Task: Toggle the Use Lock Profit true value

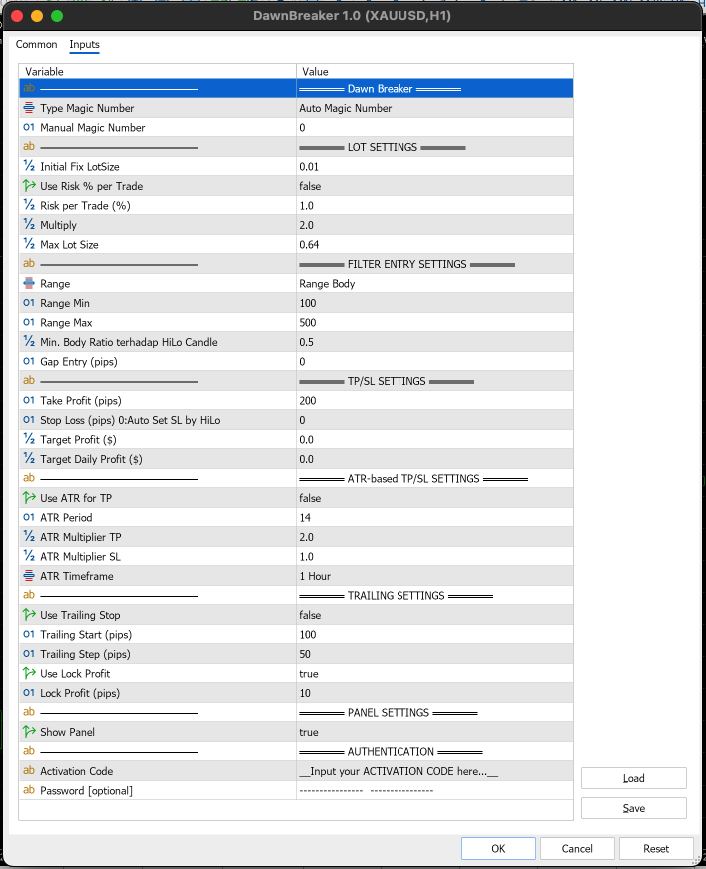Action: pos(434,673)
